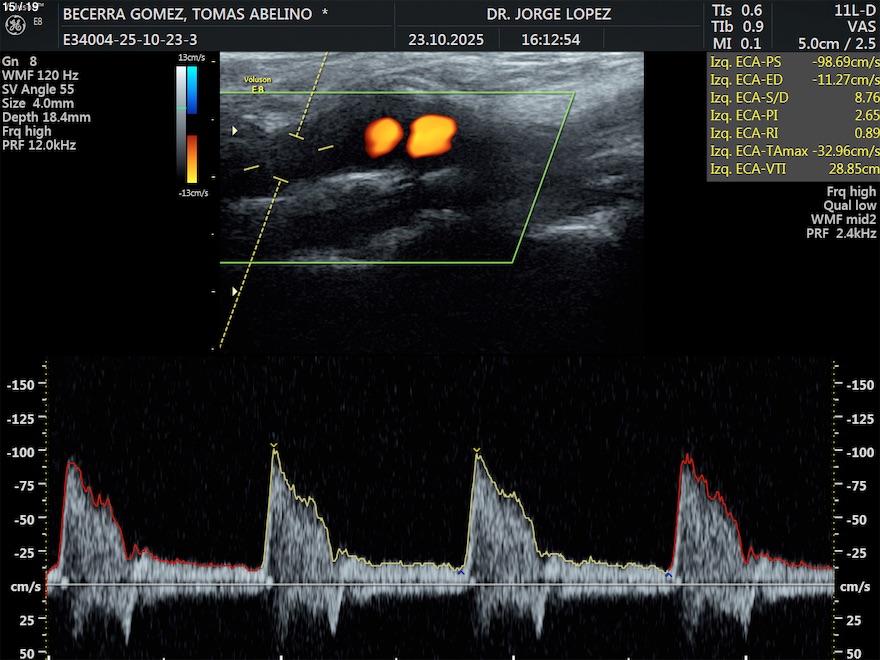Screen dimensions: 880x660
Task: Select the second peak systolic caliper marker
Action: coord(274,445)
